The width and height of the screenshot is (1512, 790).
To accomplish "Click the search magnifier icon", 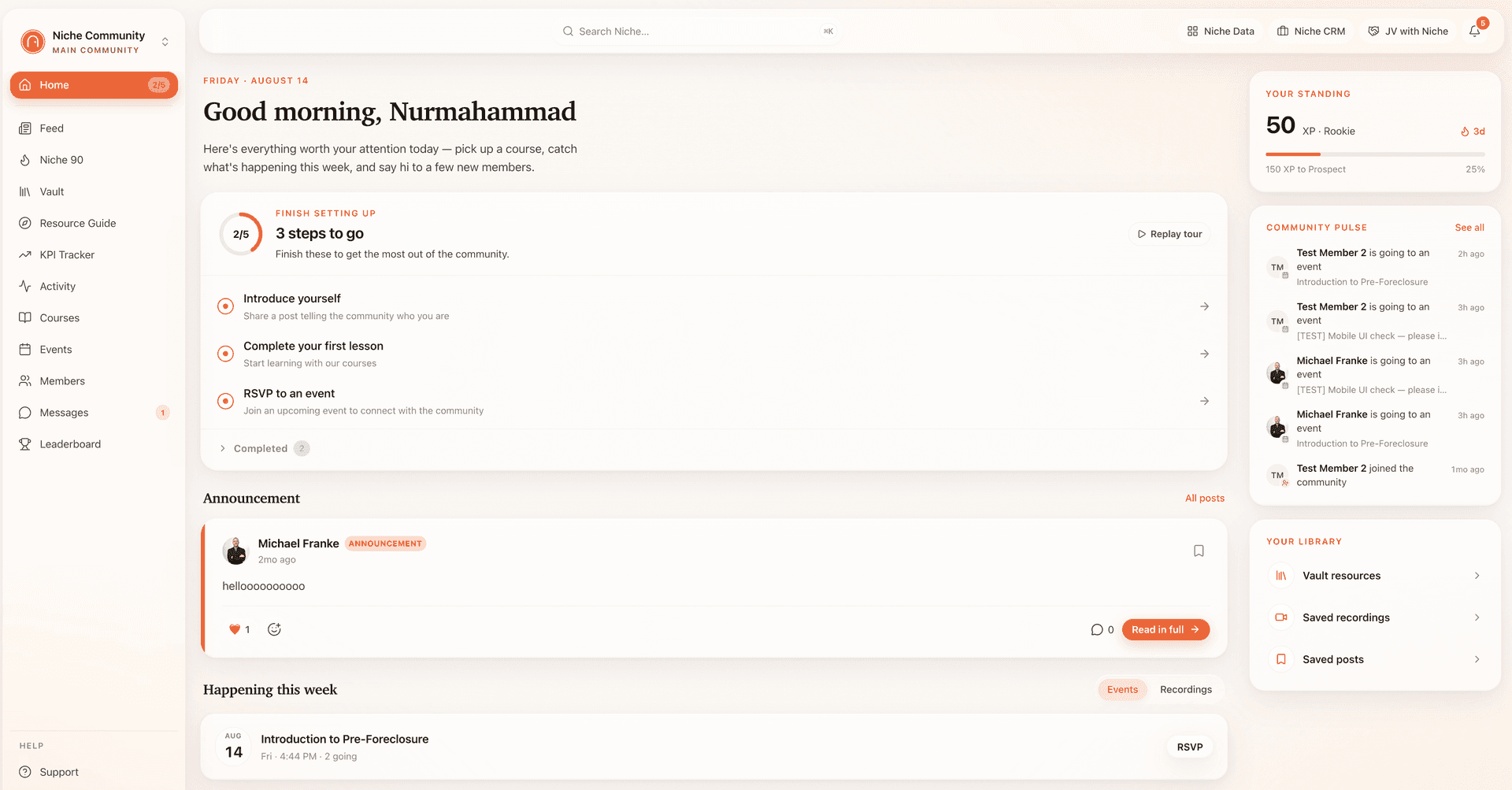I will pos(568,32).
